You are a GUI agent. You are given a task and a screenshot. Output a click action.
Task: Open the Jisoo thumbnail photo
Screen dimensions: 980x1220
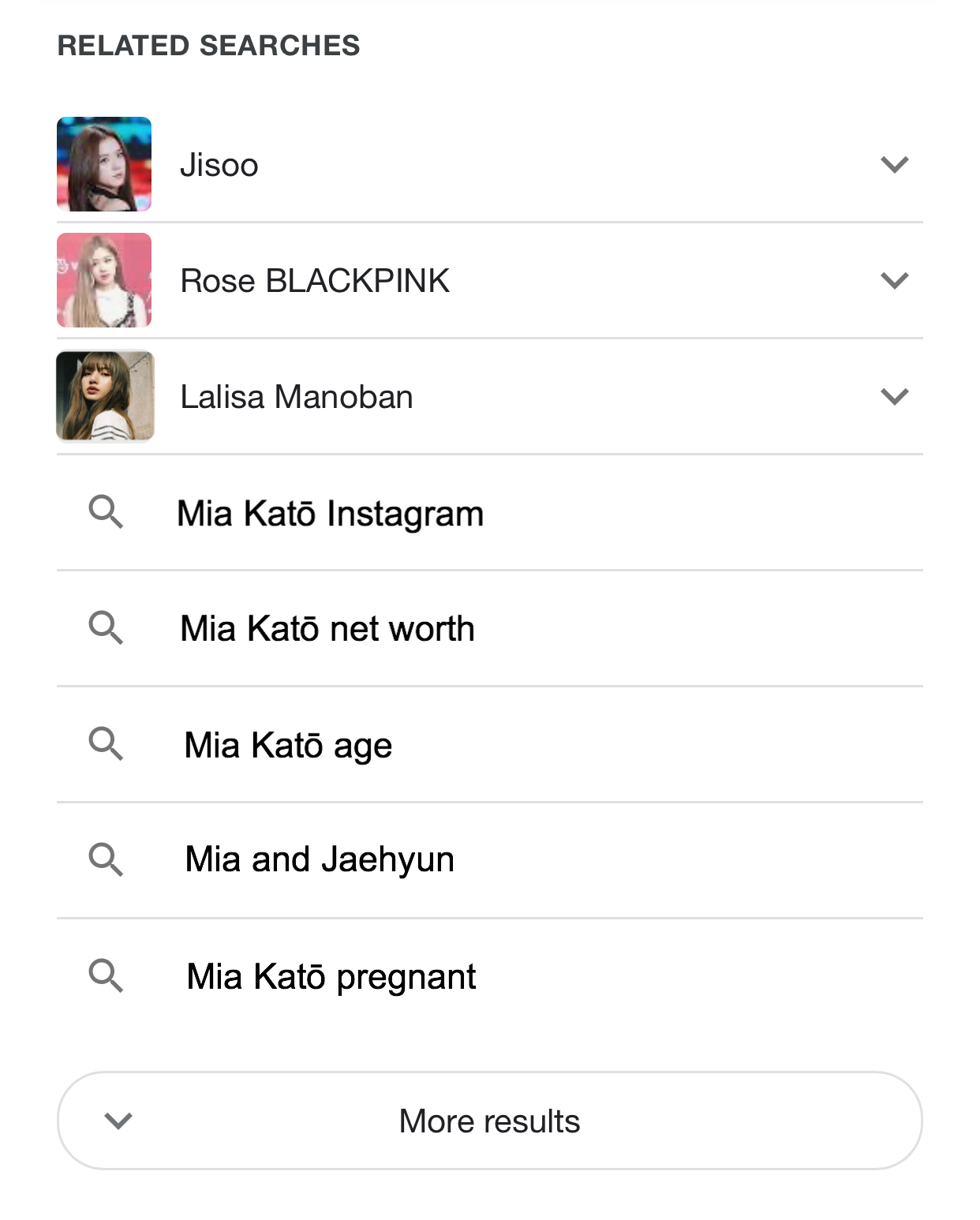(x=104, y=164)
